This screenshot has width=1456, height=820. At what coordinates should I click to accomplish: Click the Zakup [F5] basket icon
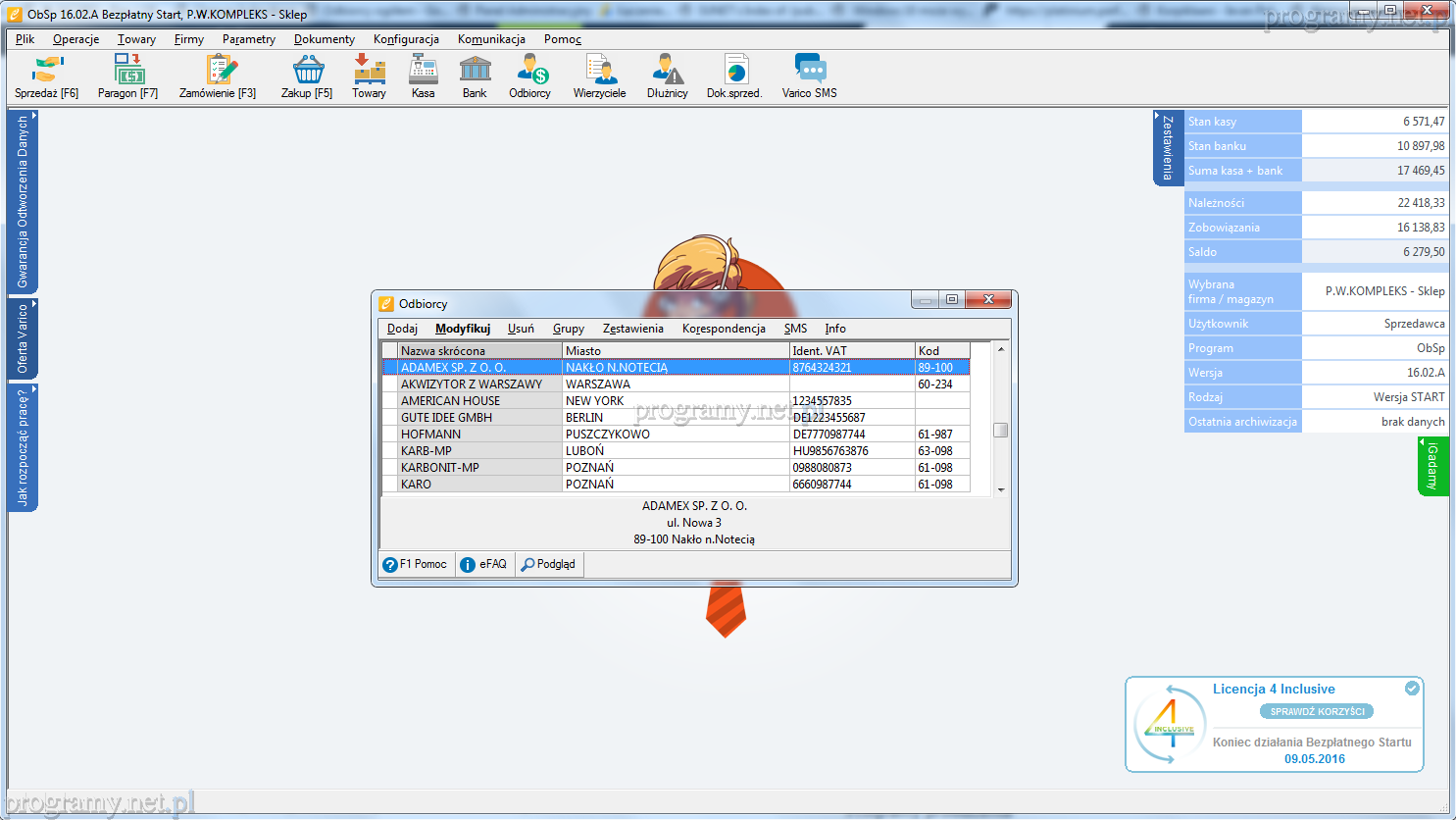pos(307,77)
